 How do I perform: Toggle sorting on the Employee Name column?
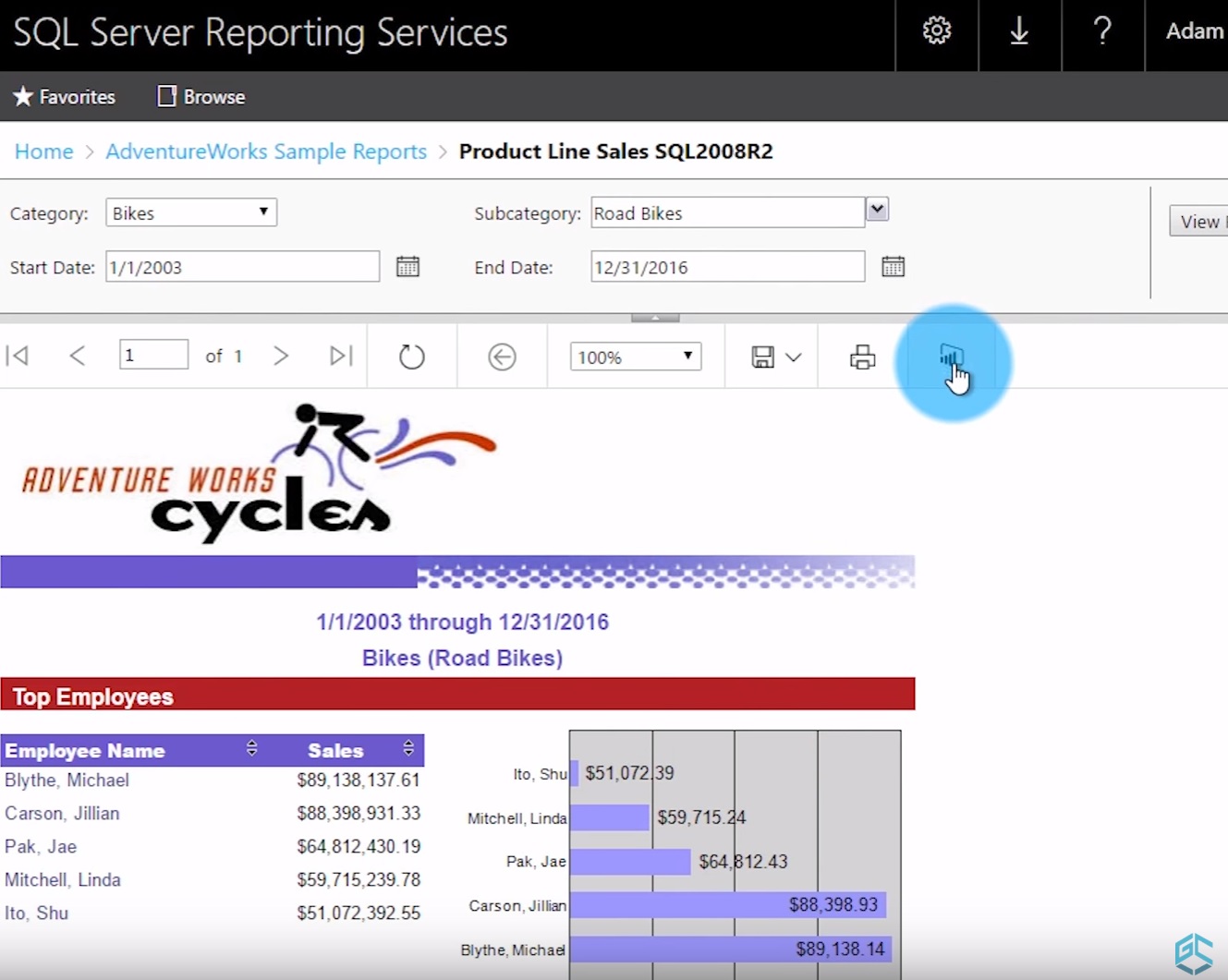(x=251, y=749)
